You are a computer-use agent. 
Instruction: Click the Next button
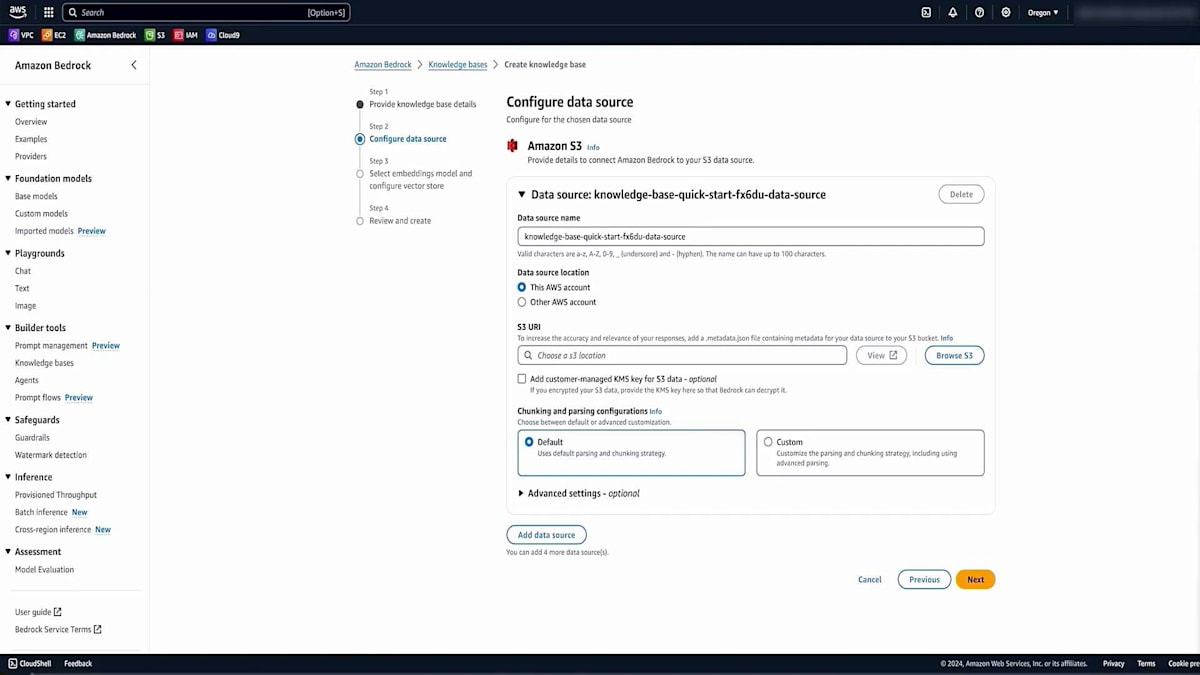975,580
